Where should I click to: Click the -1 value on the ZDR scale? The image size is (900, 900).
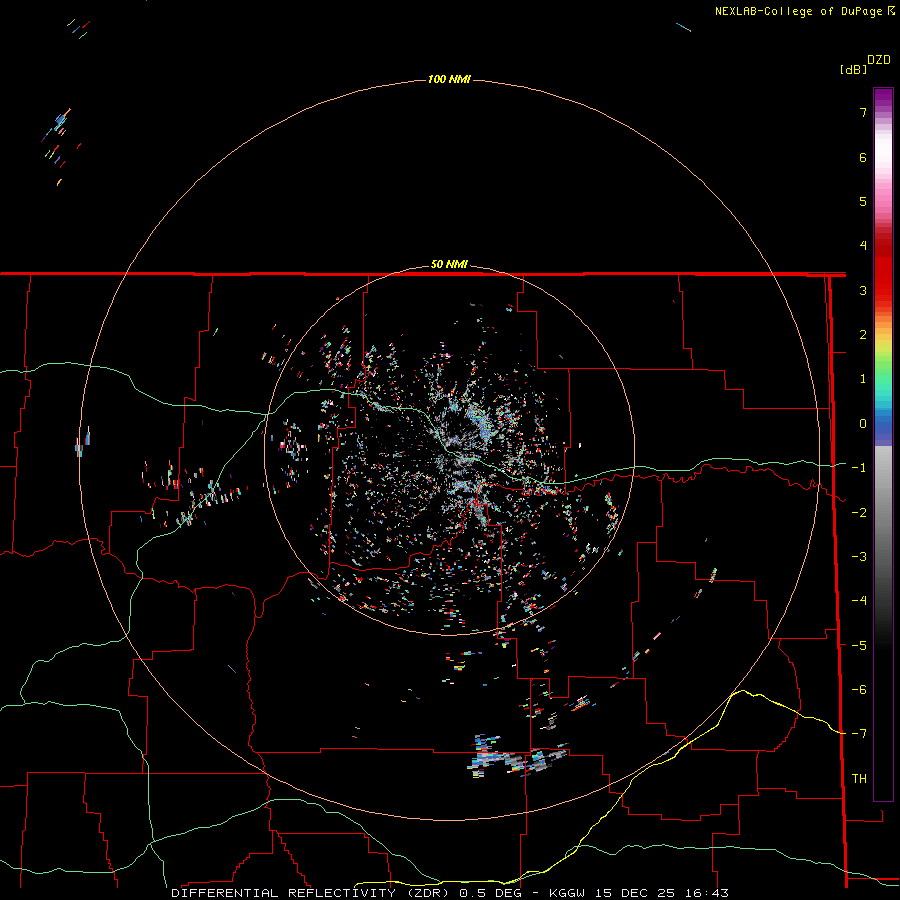[x=859, y=468]
